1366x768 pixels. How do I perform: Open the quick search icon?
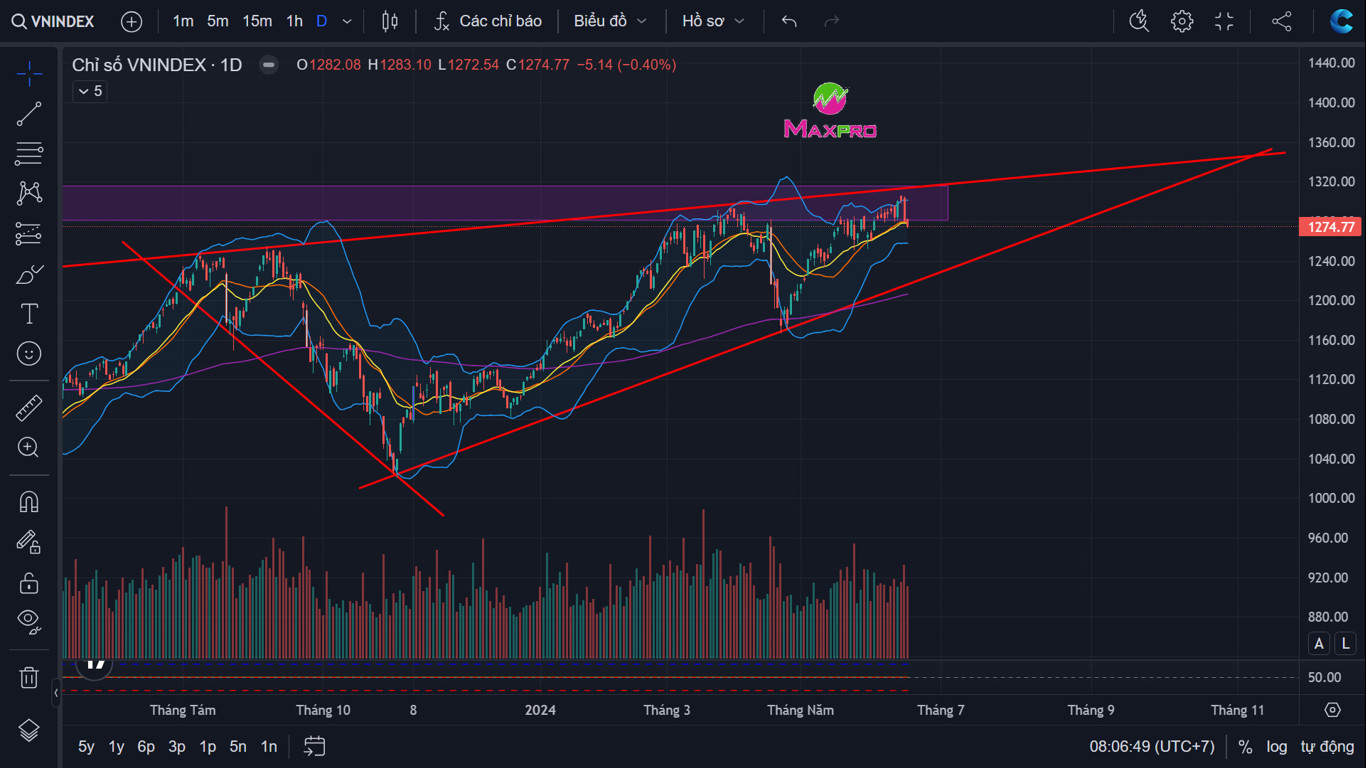point(1139,21)
